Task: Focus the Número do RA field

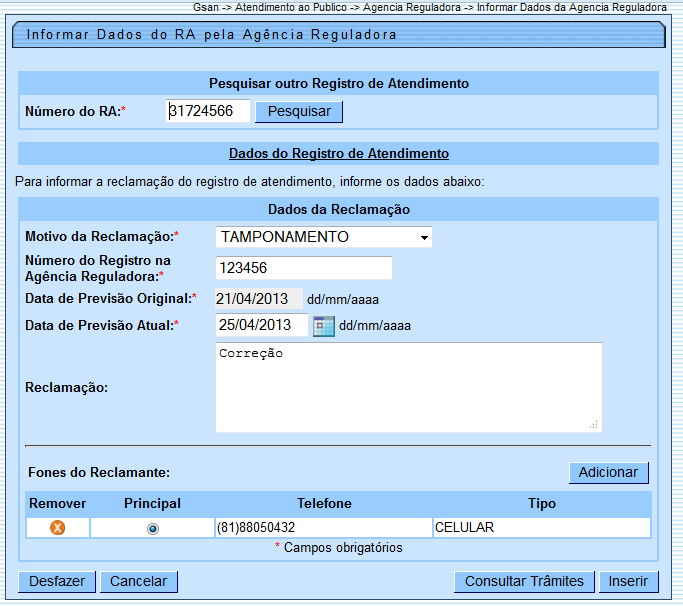Action: tap(208, 111)
